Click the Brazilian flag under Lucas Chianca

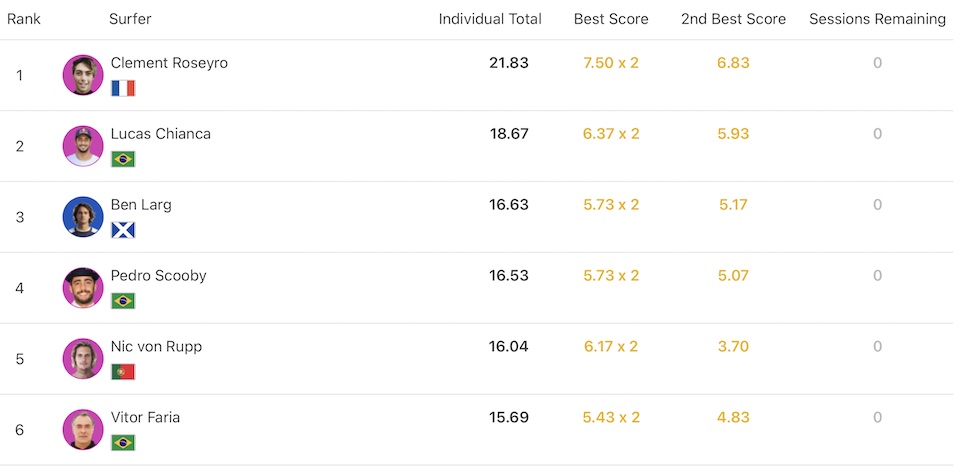click(123, 159)
